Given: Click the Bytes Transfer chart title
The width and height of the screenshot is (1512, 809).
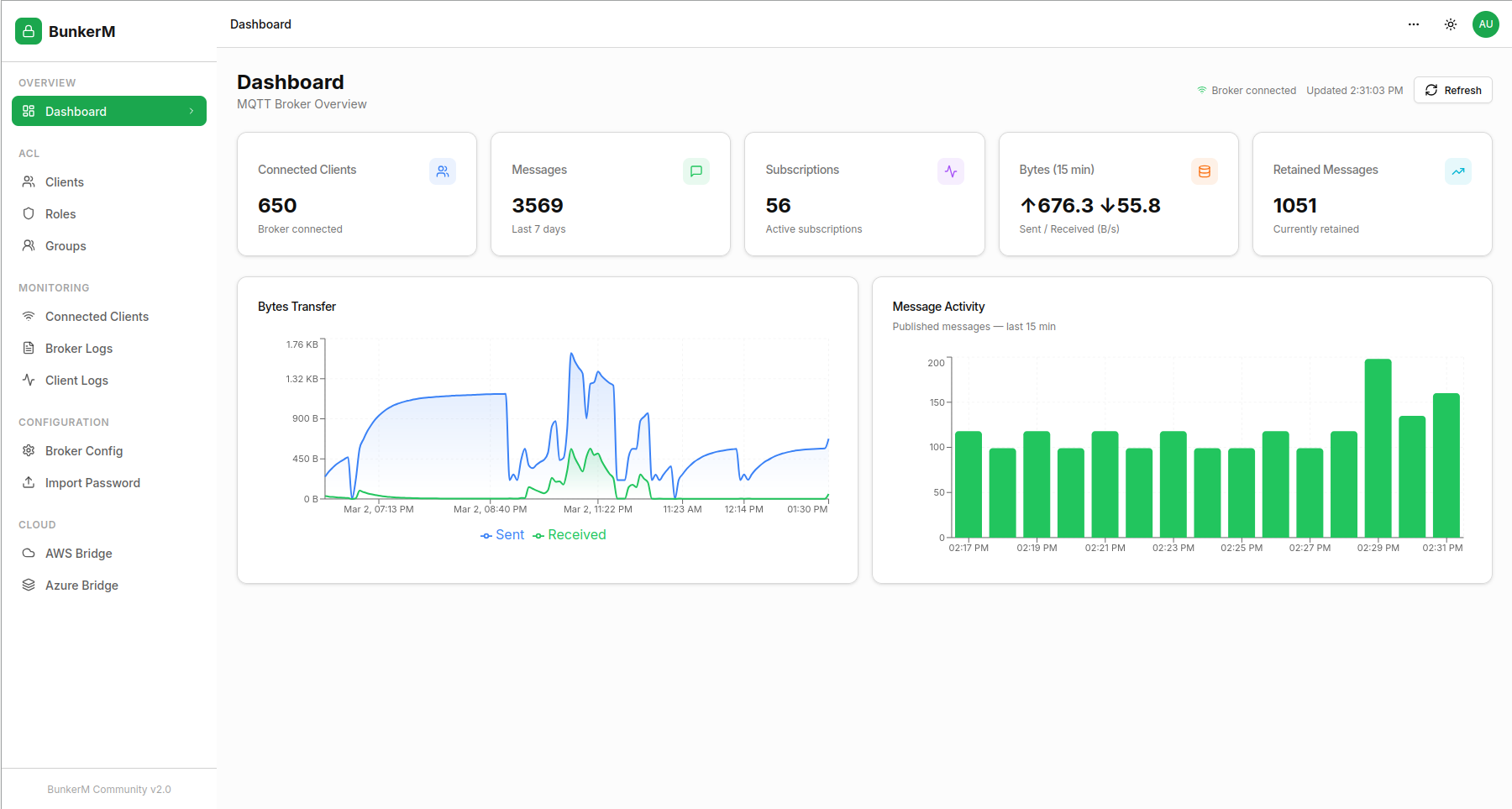Looking at the screenshot, I should [297, 307].
